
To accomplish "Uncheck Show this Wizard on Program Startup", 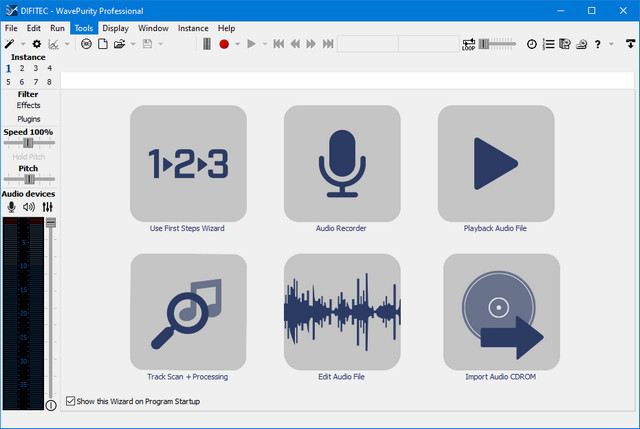I will click(70, 401).
